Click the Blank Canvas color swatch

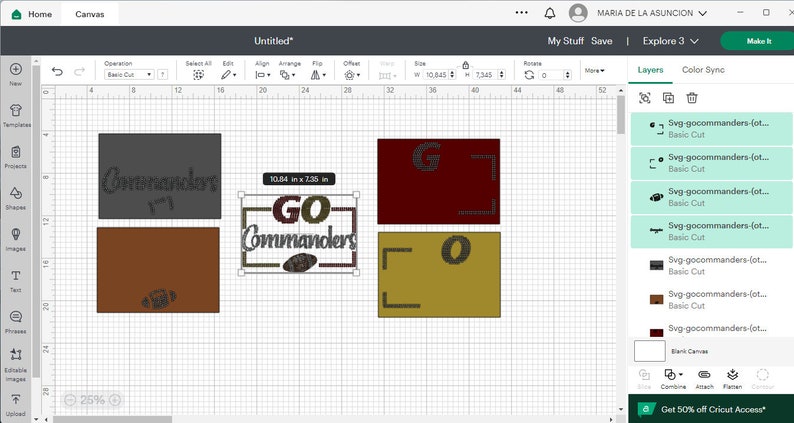(650, 351)
